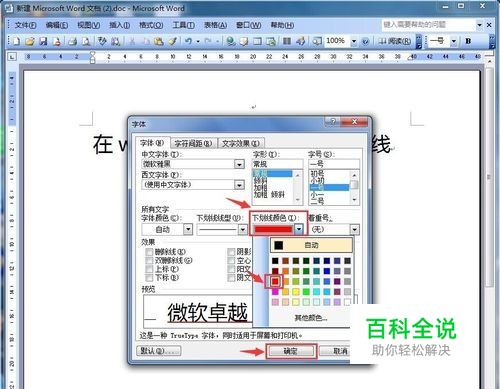This screenshot has height=389, width=500.
Task: Click the Research toolbar icon
Action: click(115, 41)
